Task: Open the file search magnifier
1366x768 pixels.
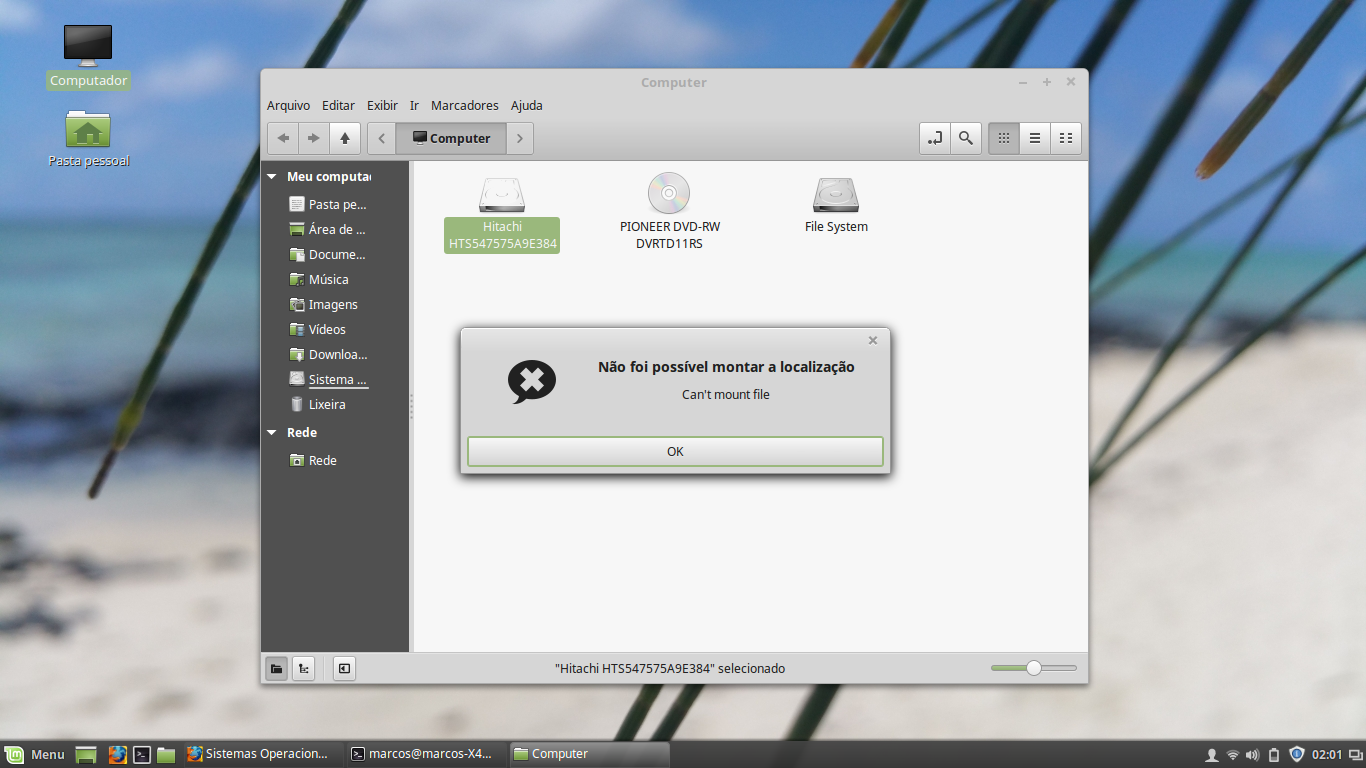Action: point(965,138)
